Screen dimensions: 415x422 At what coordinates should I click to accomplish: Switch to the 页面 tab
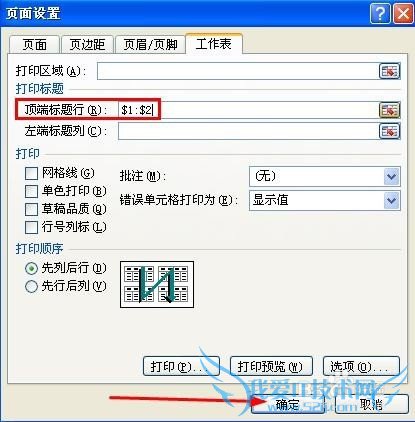click(x=34, y=45)
